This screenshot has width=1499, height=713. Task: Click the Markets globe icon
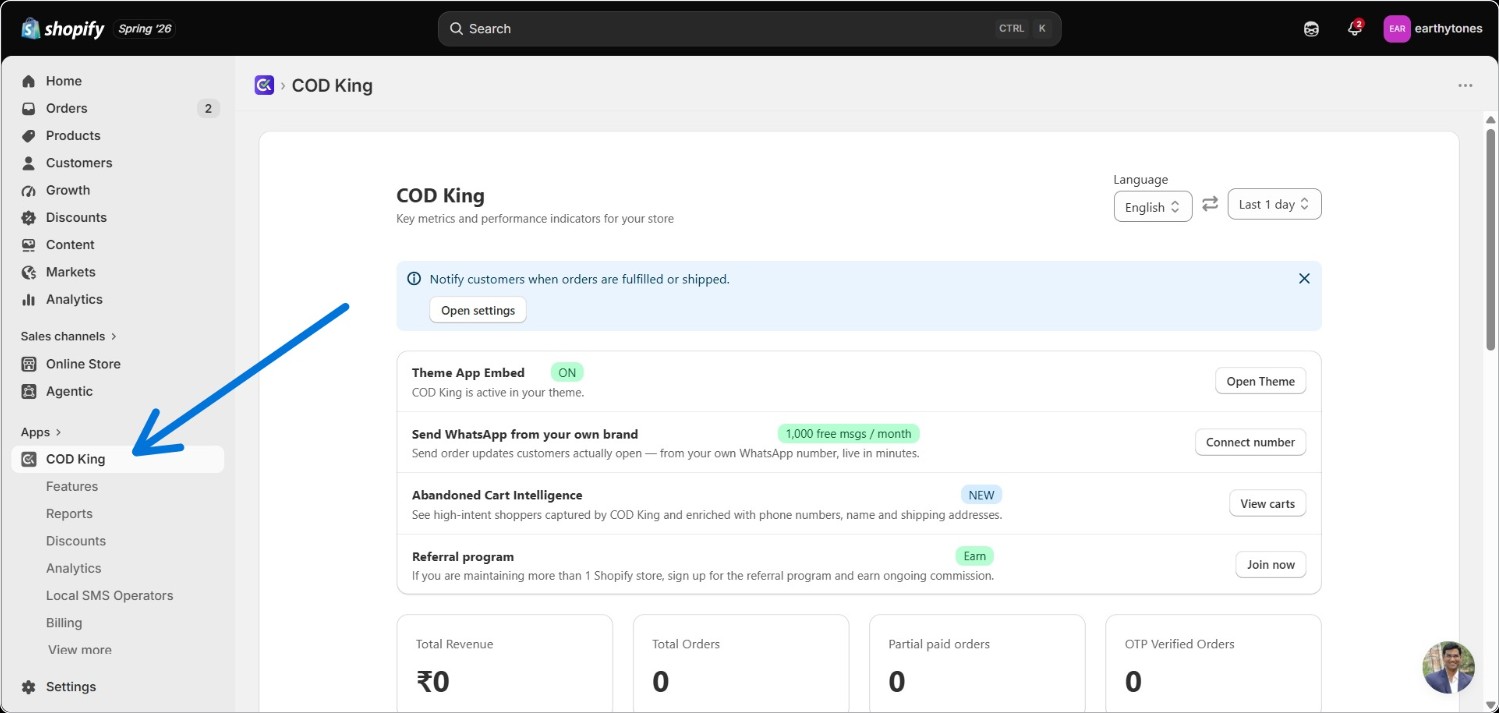click(28, 272)
